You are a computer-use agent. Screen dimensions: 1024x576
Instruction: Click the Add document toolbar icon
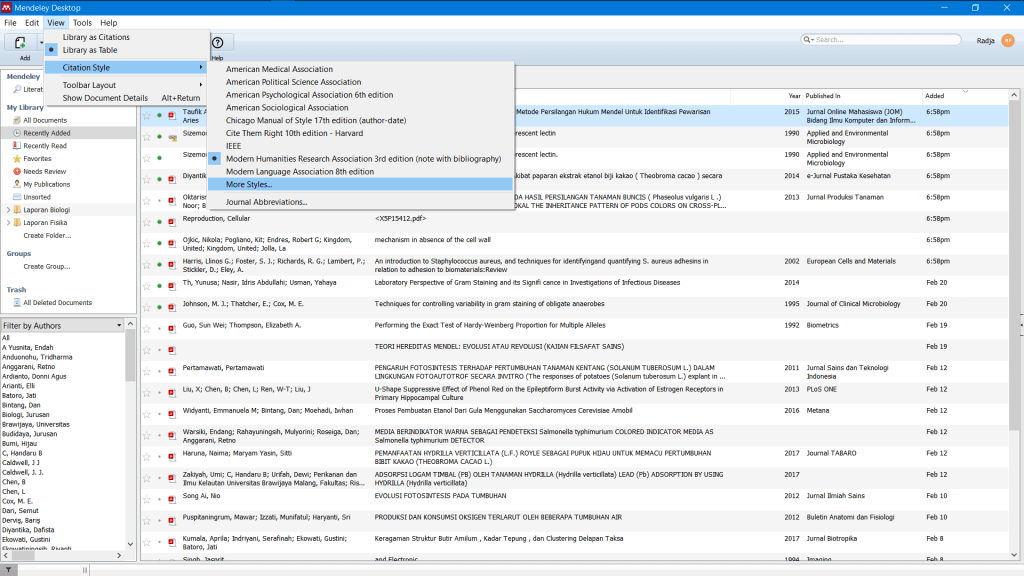20,43
